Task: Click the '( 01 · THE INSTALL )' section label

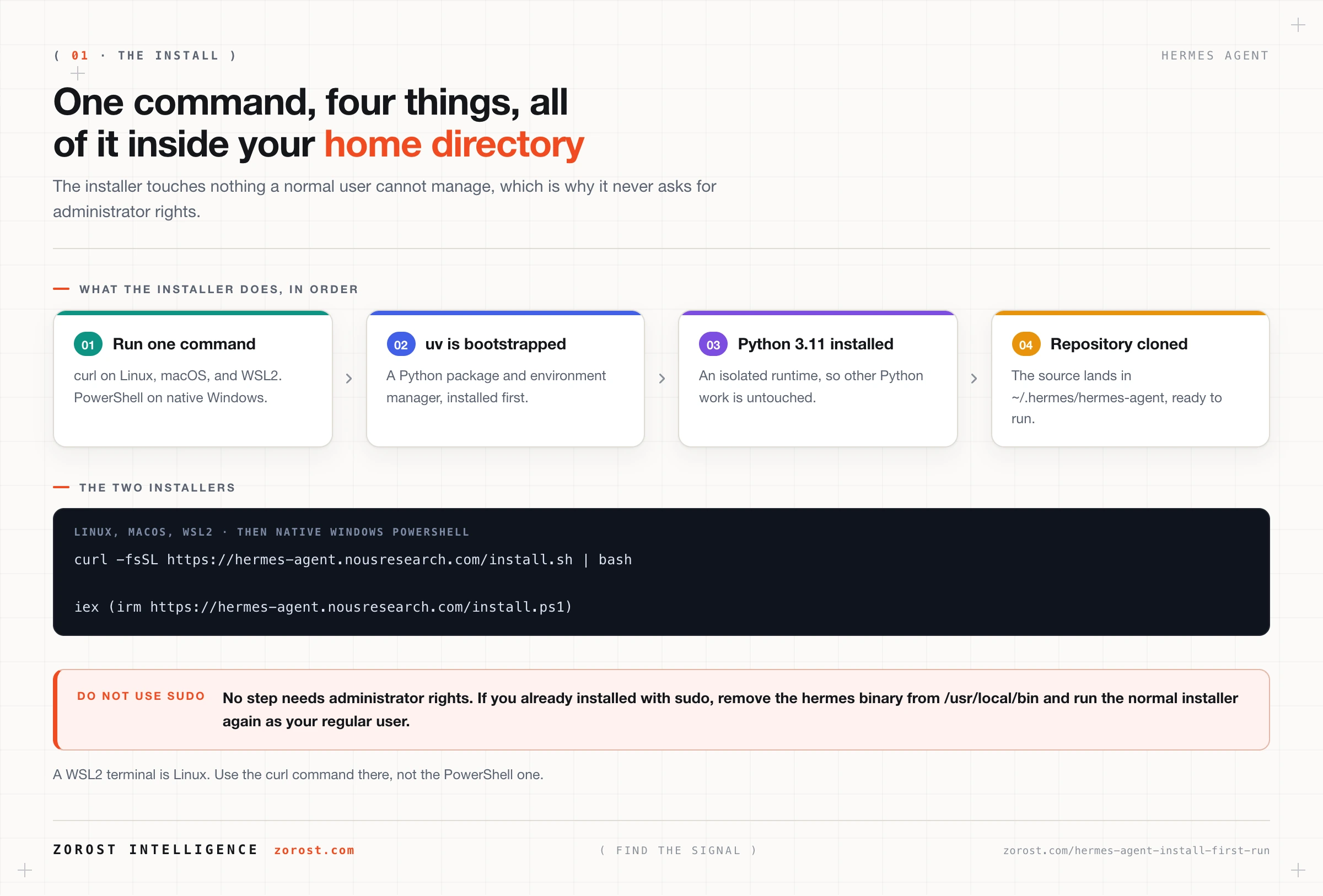Action: point(144,56)
